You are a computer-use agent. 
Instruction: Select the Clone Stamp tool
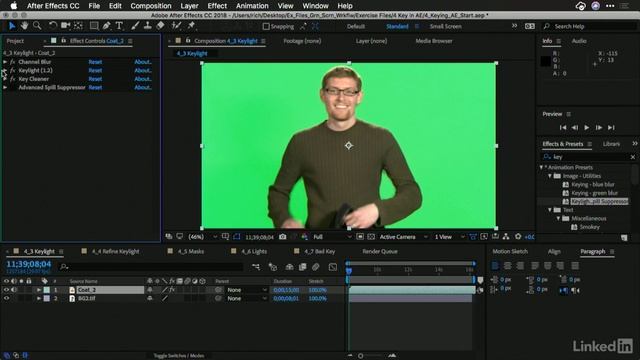coord(147,26)
